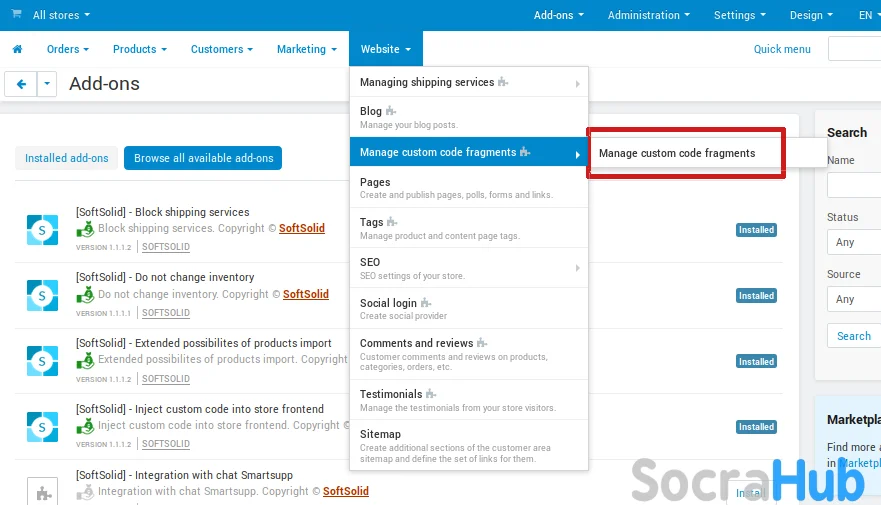Viewport: 881px width, 505px height.
Task: Switch to Installed add-ons tab
Action: 66,158
